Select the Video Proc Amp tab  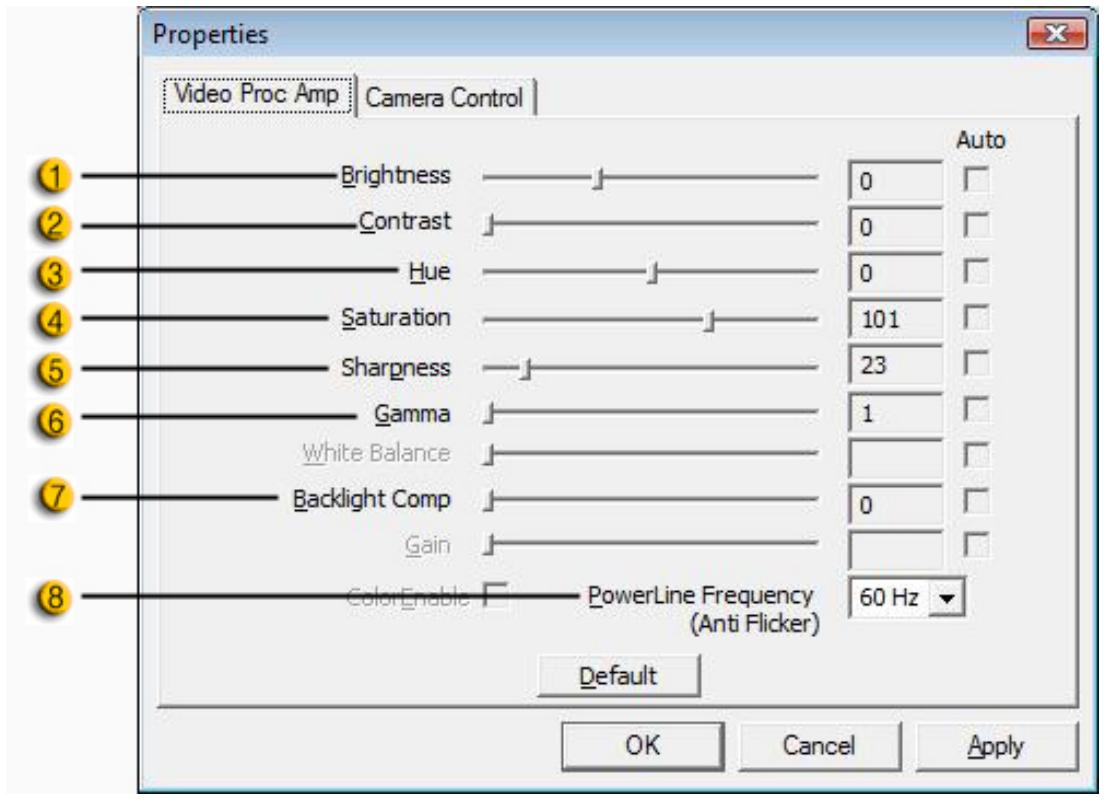[257, 94]
